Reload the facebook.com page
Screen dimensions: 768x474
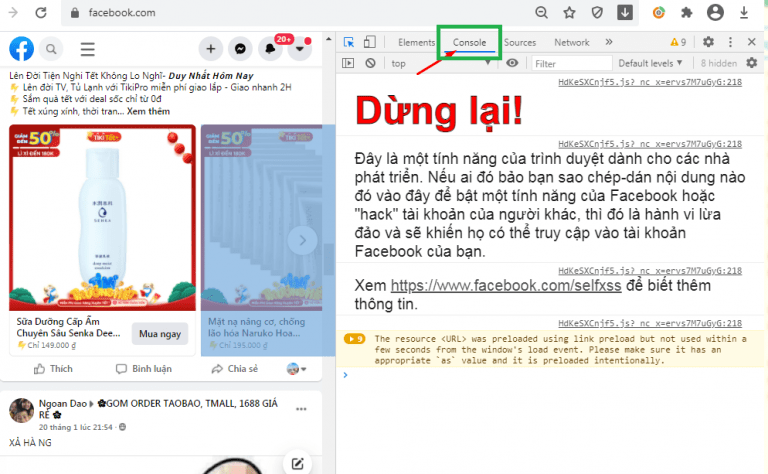[41, 13]
